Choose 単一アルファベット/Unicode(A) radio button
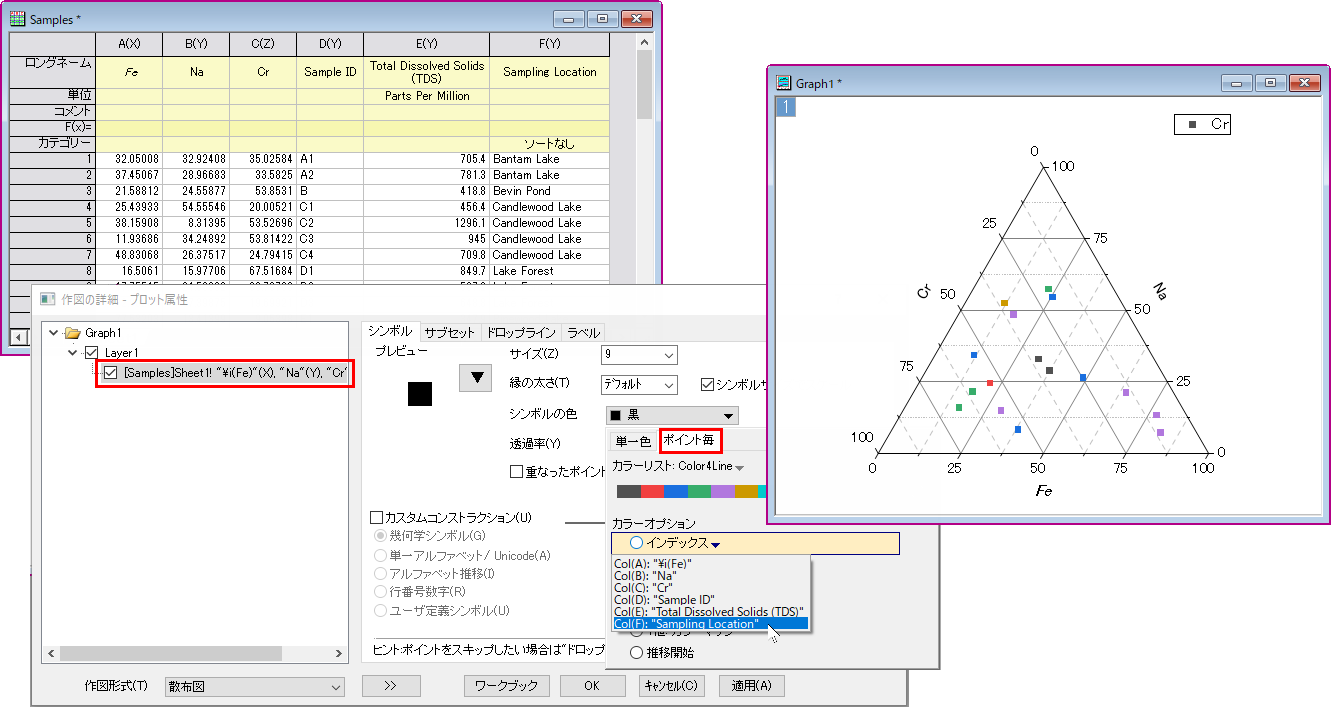The height and width of the screenshot is (707, 1331). 380,555
